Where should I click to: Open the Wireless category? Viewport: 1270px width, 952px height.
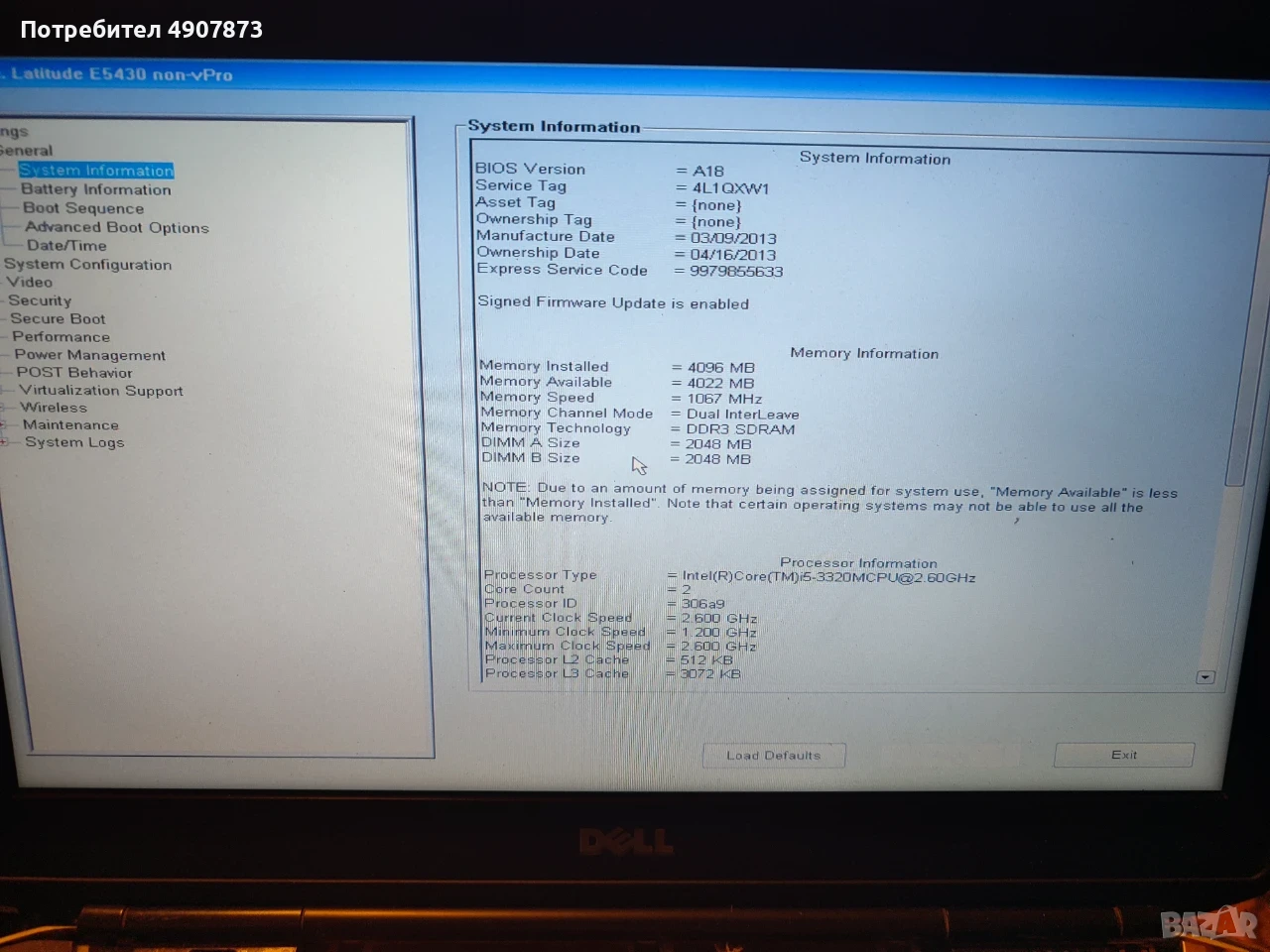54,408
